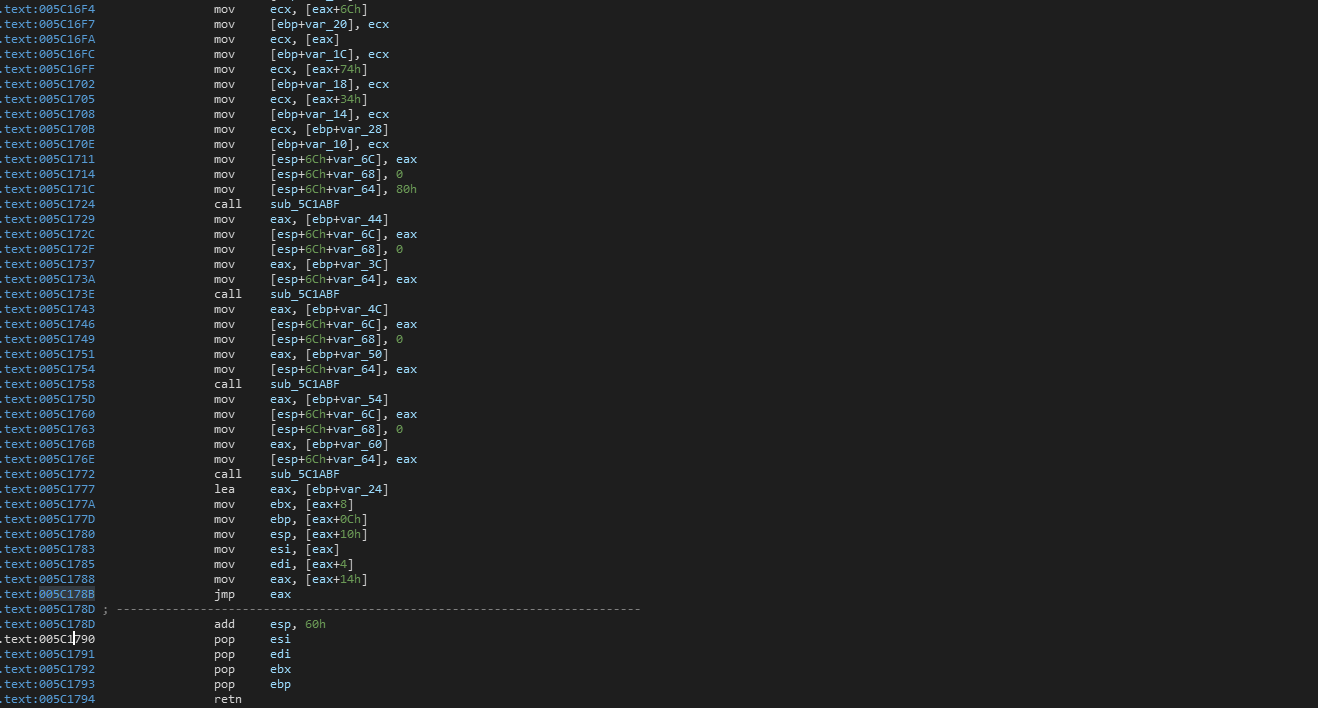The image size is (1318, 708).
Task: Click address .text:005C1746
Action: coord(47,324)
